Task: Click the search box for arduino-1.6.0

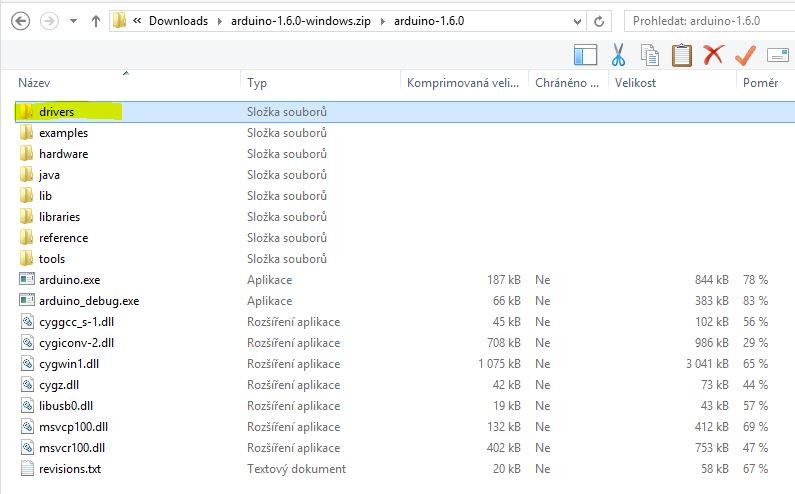Action: coord(710,20)
